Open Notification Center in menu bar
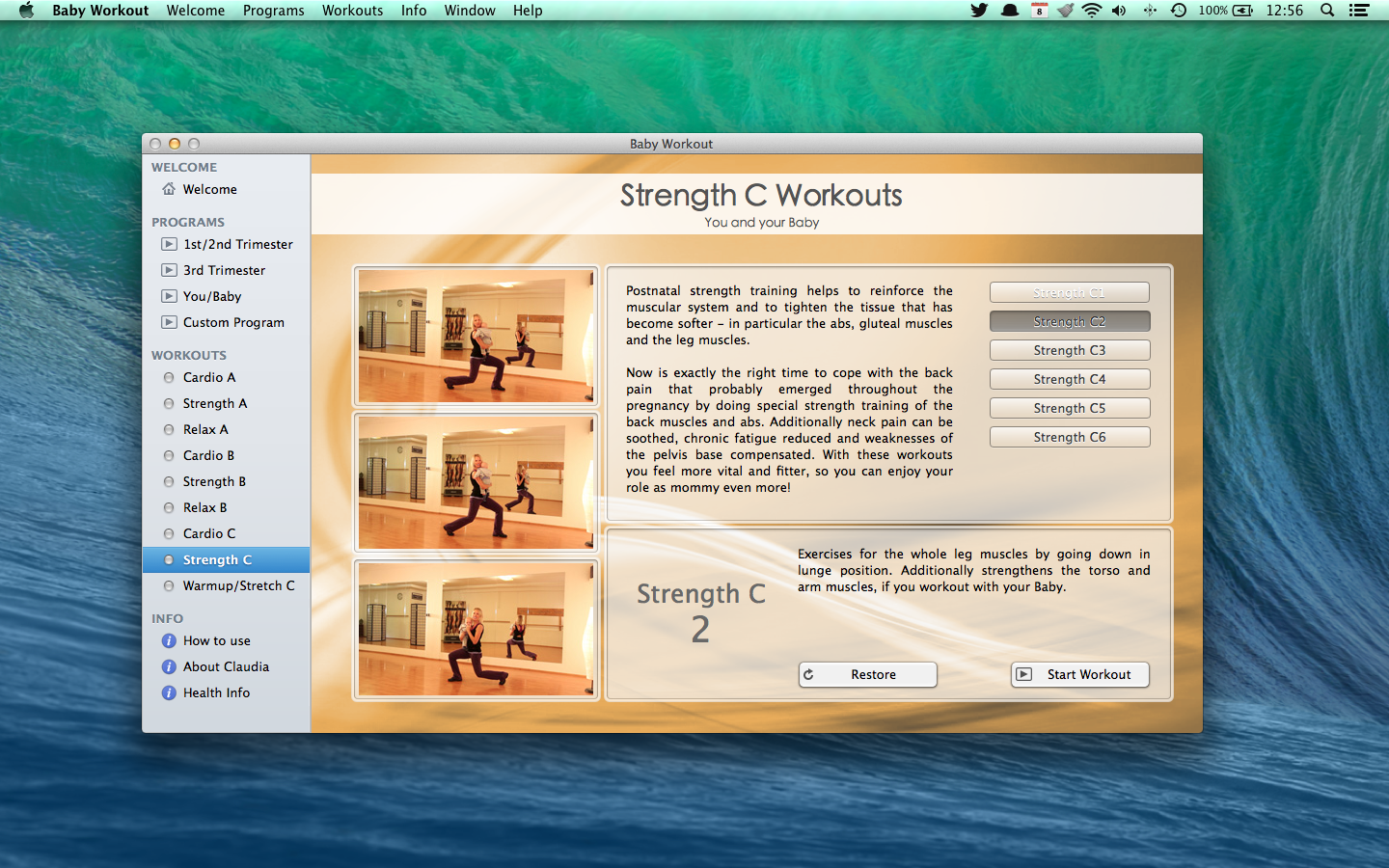Viewport: 1389px width, 868px height. tap(1359, 11)
